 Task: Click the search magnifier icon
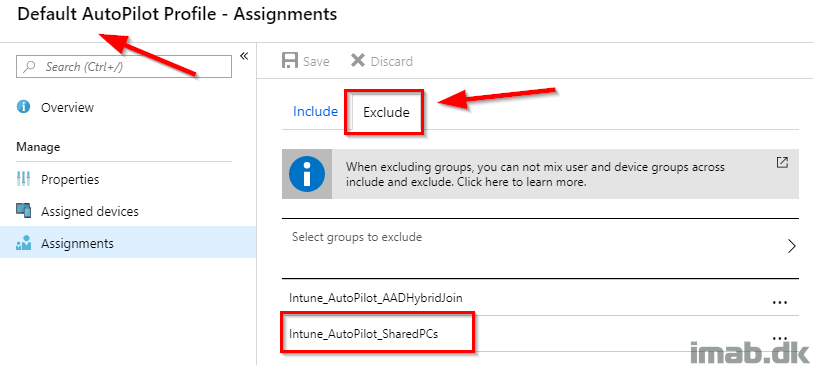click(x=31, y=67)
